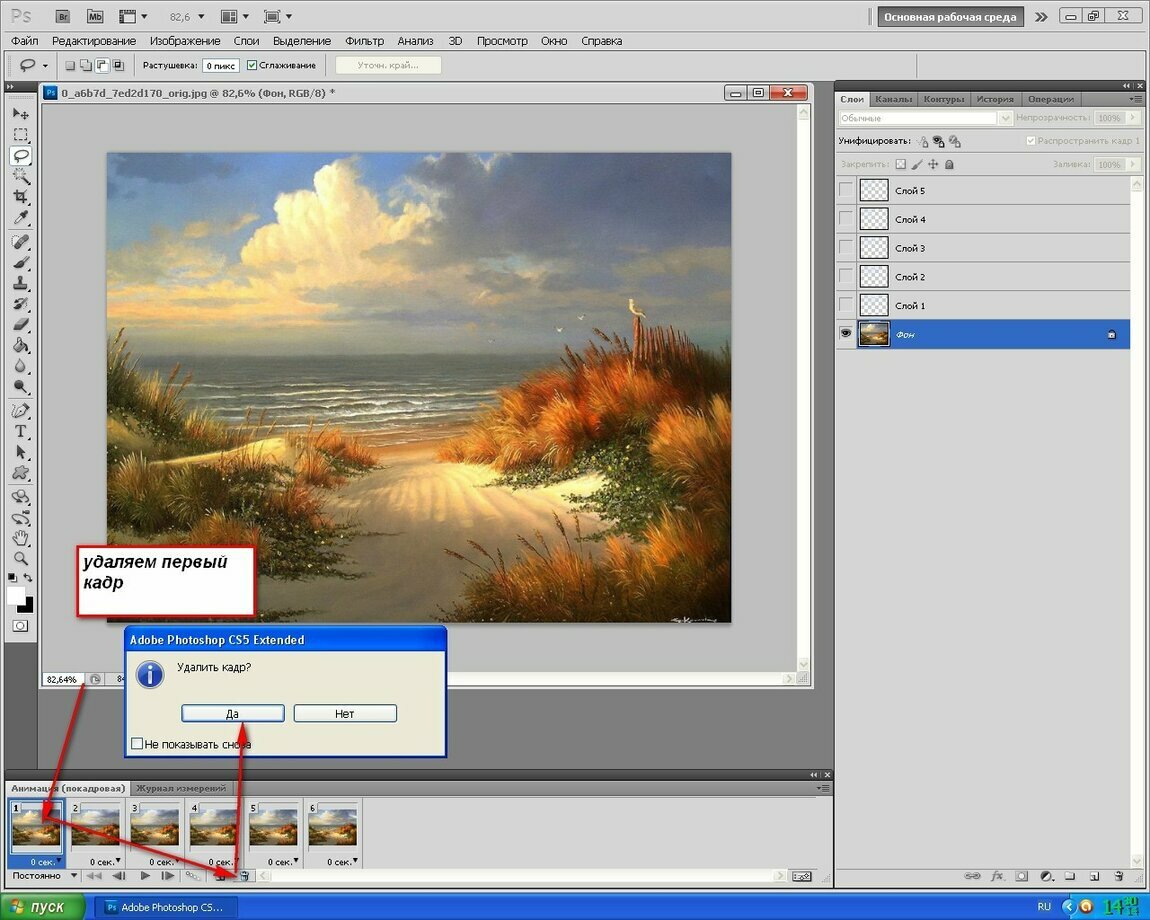Image resolution: width=1150 pixels, height=920 pixels.
Task: Launch Adobe Bridge via Br icon
Action: click(63, 16)
